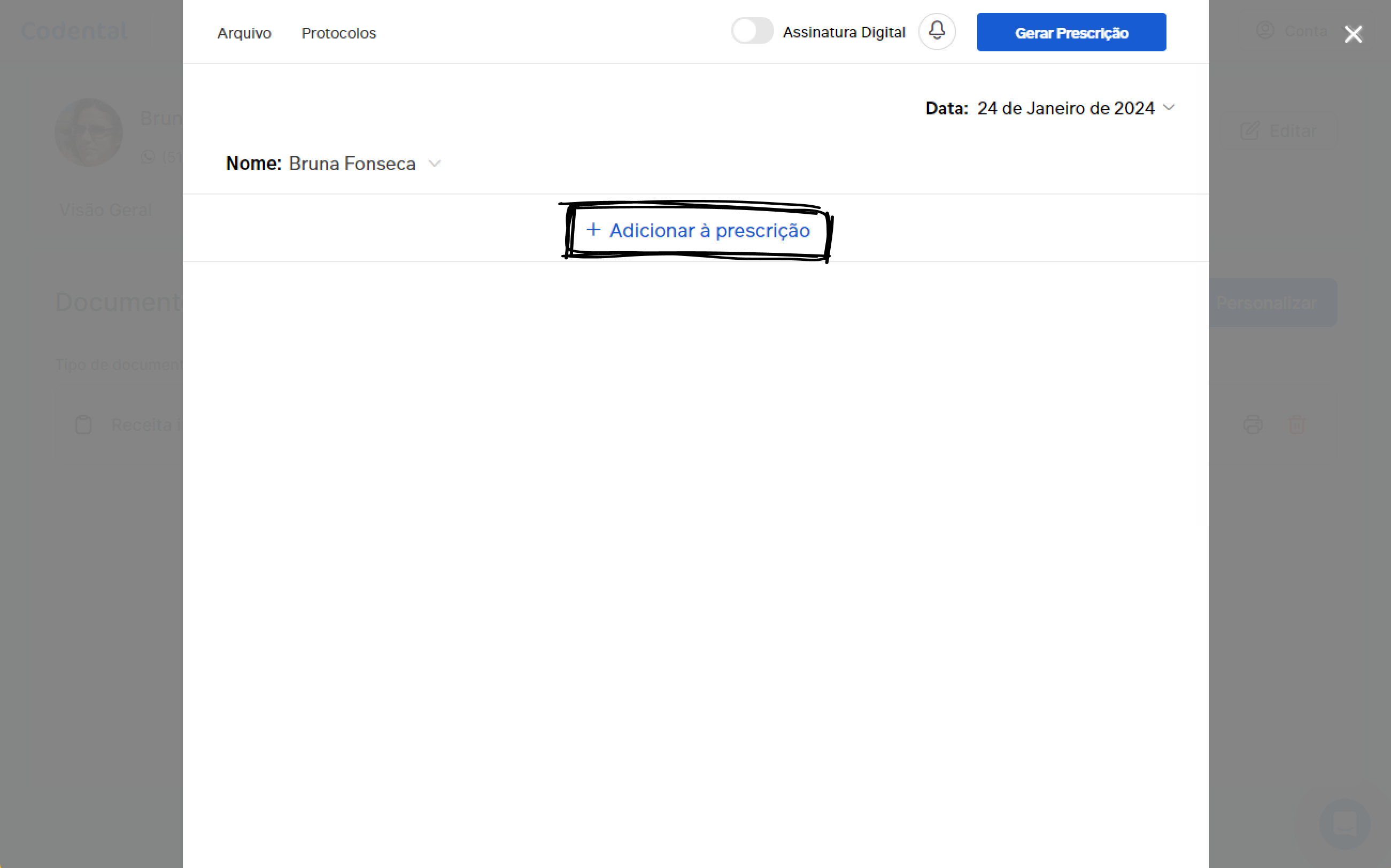Enable the Assinatura Digital toggle
Screen dimensions: 1391x868
(x=752, y=32)
